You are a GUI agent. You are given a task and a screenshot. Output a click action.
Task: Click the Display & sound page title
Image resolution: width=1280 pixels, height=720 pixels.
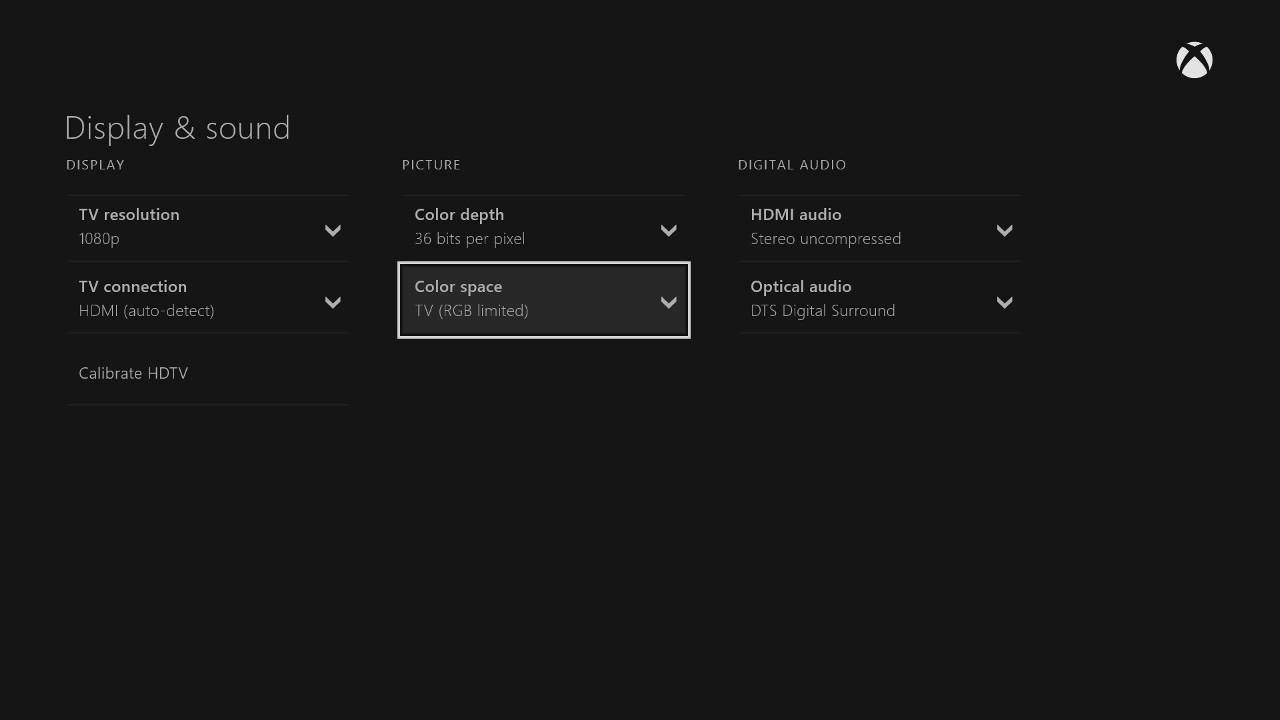[177, 128]
